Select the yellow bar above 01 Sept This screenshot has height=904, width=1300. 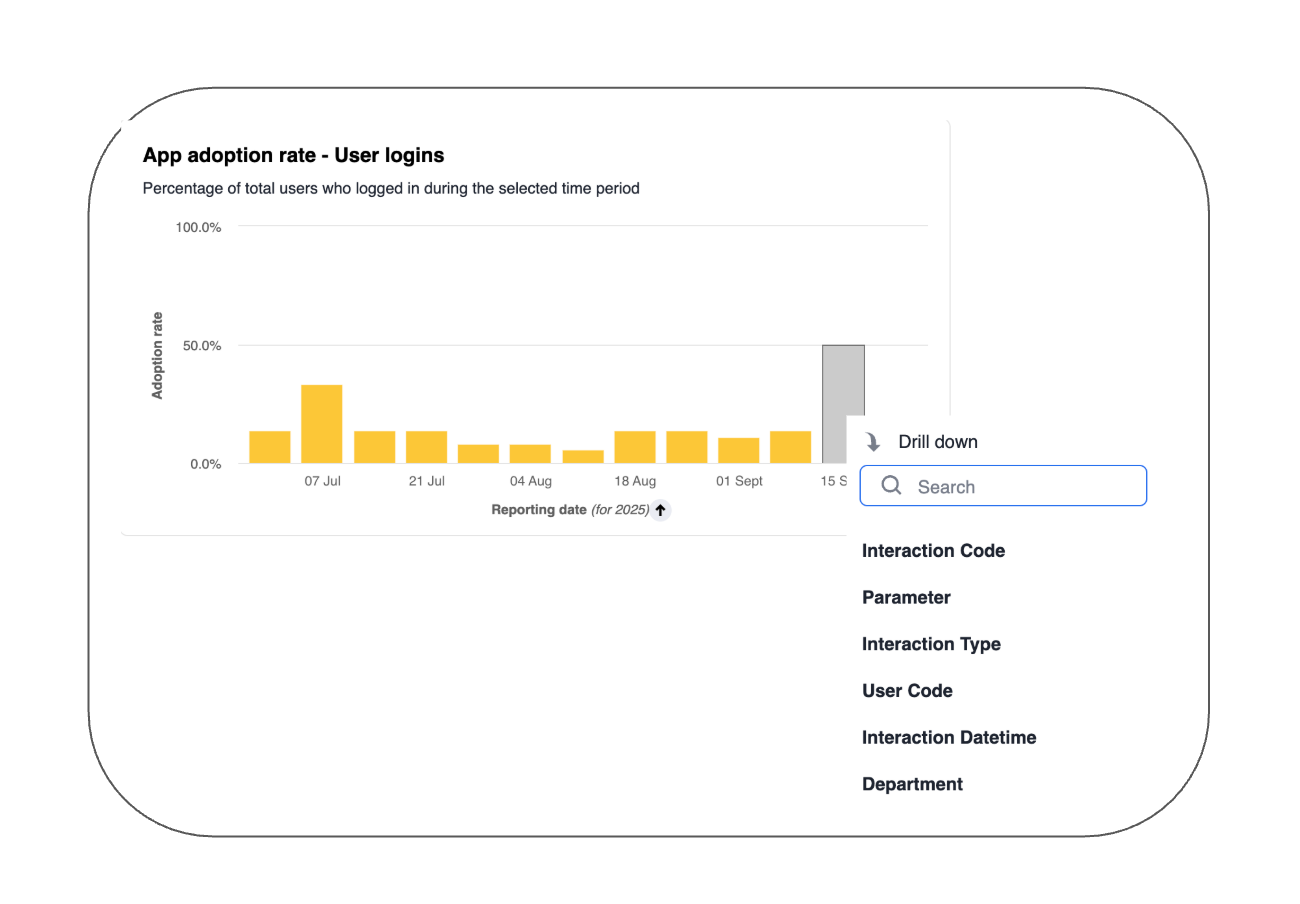(x=738, y=450)
